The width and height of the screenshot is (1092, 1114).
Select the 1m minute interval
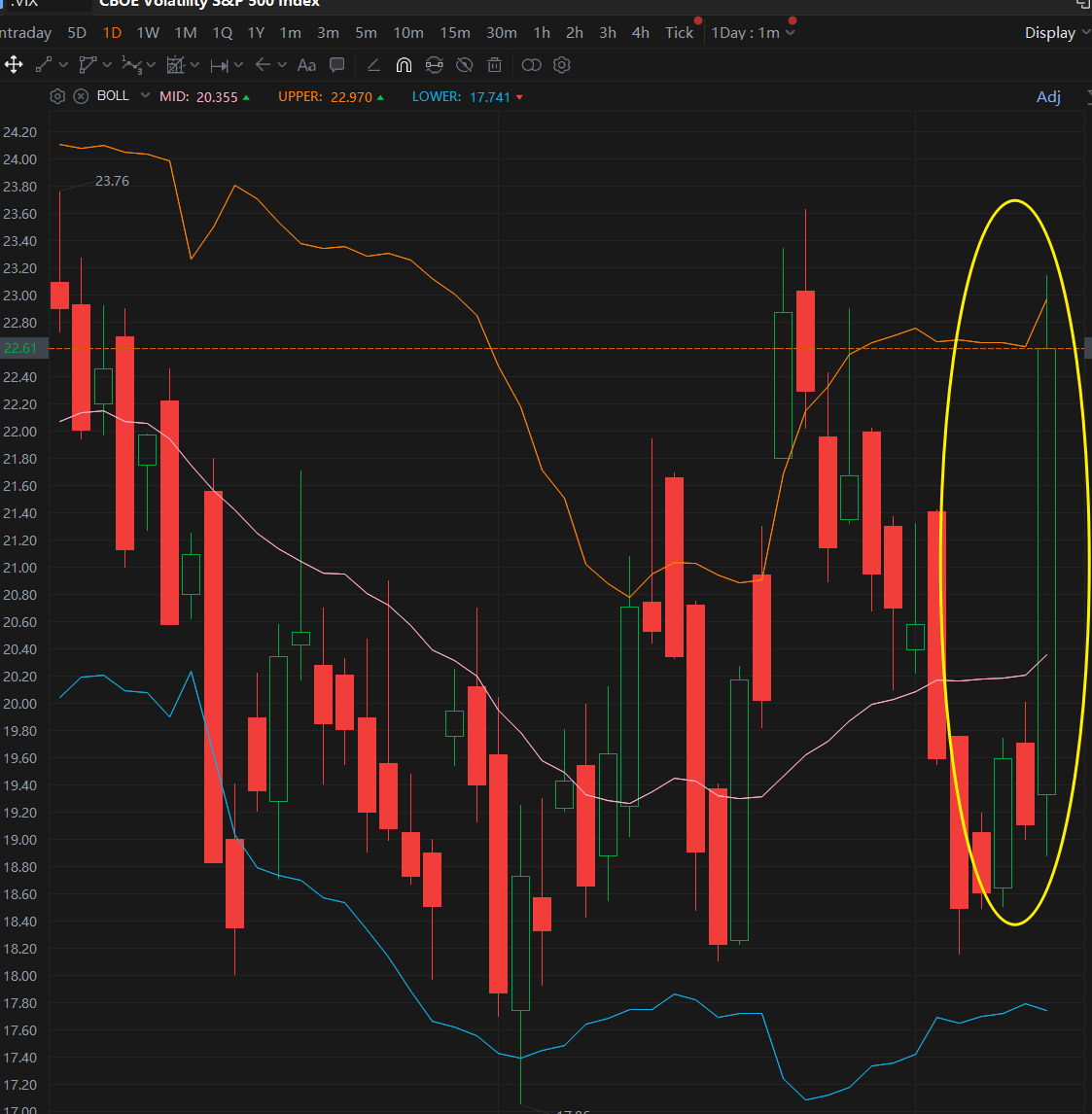(x=290, y=33)
